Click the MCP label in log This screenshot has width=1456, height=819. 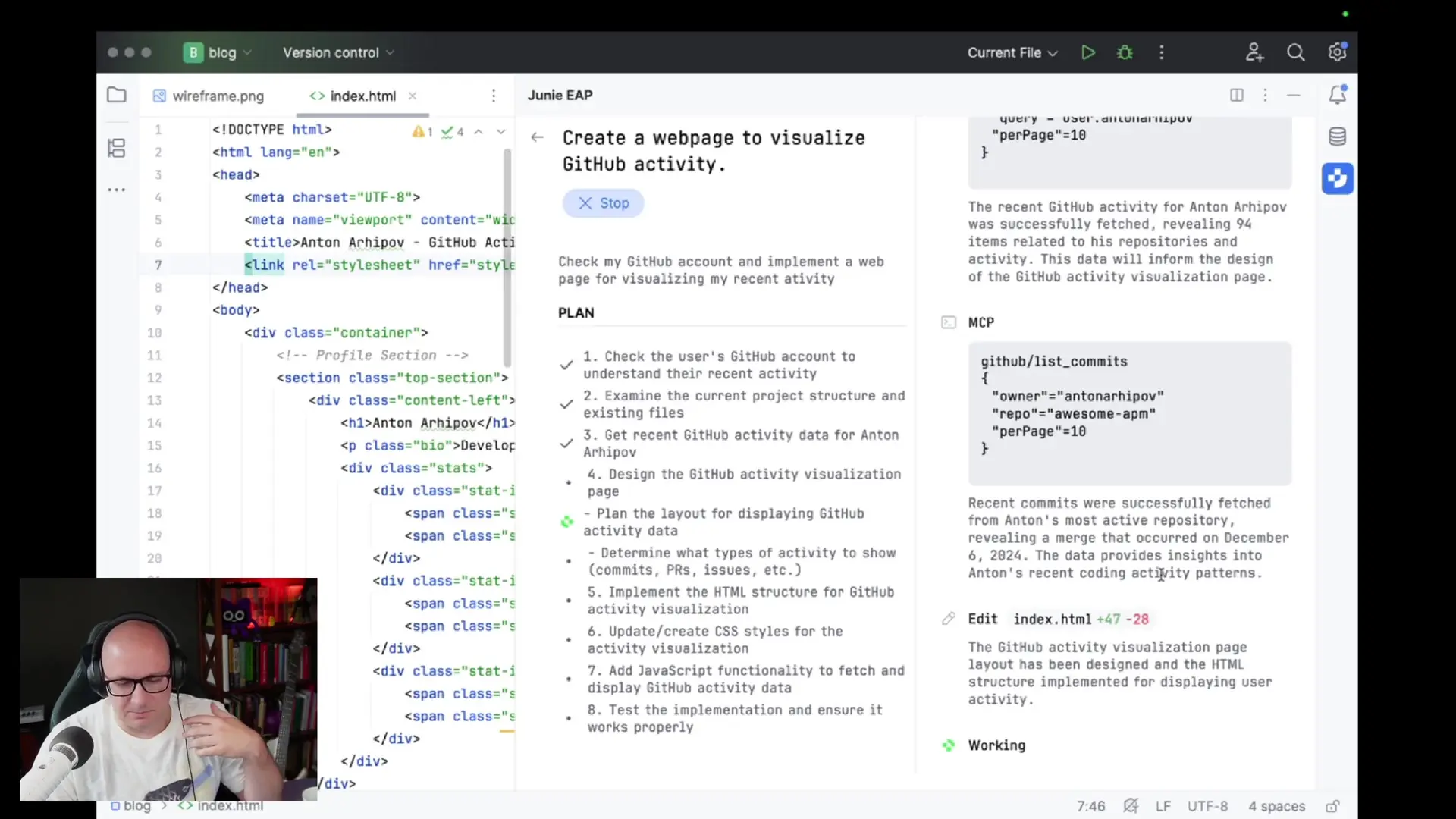(981, 323)
